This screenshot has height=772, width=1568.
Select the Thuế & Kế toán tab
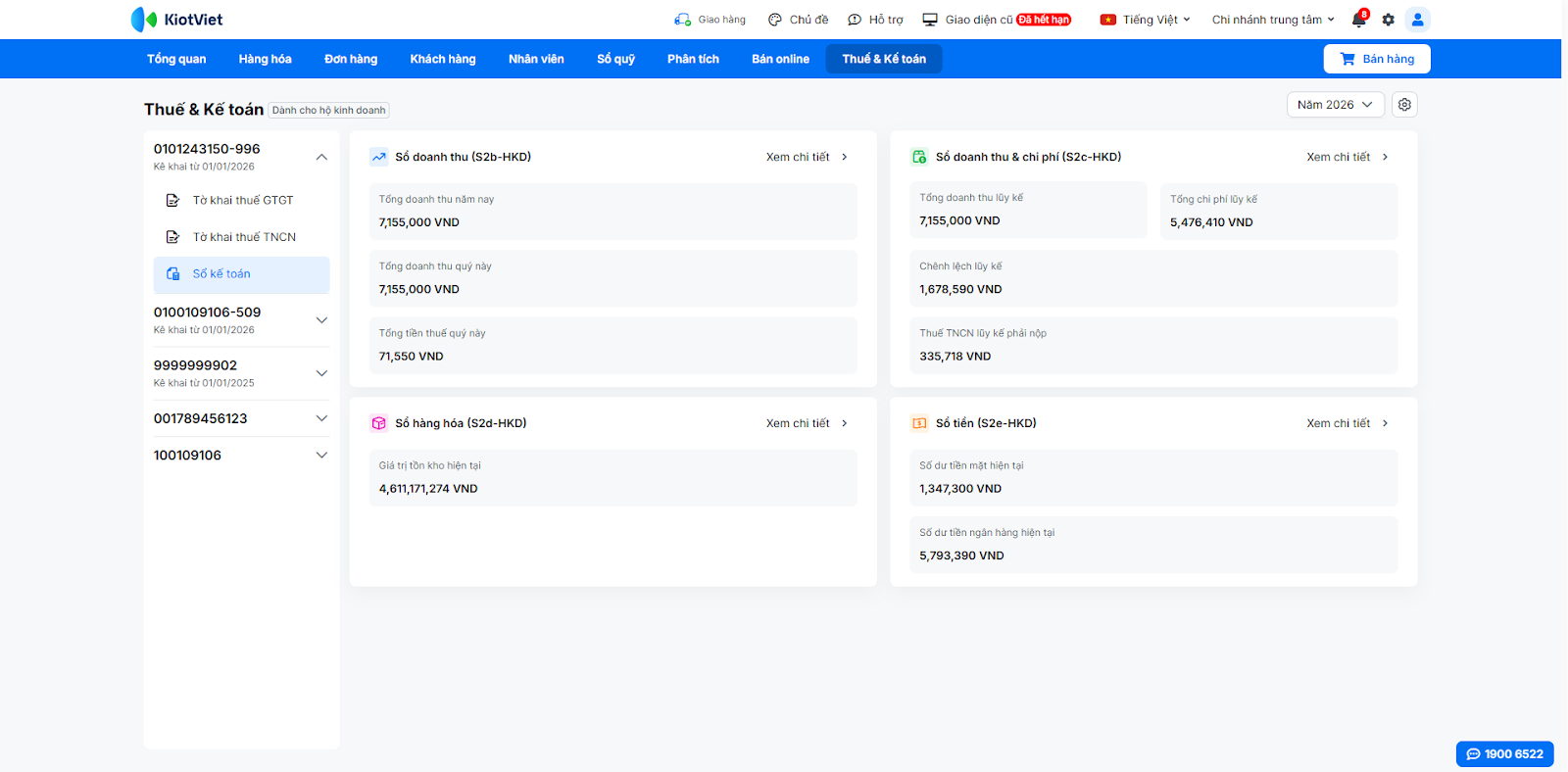click(884, 59)
